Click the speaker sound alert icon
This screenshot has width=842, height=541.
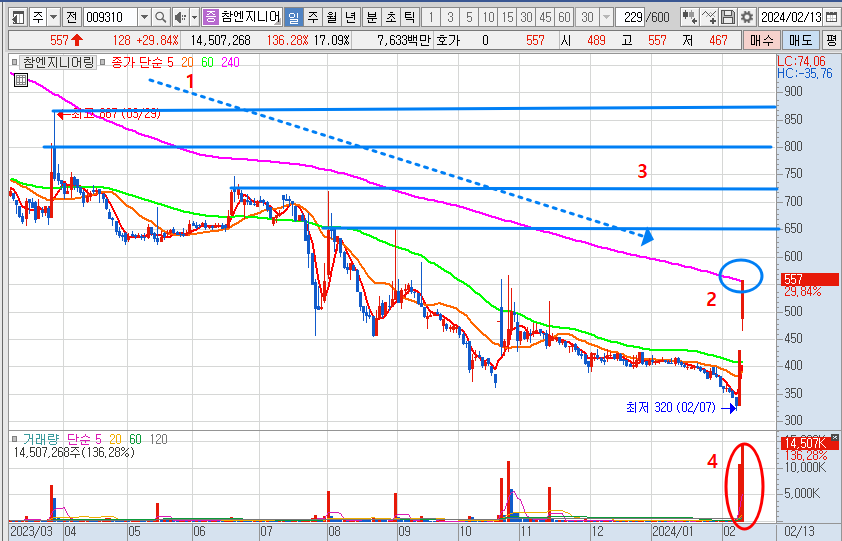pyautogui.click(x=180, y=17)
